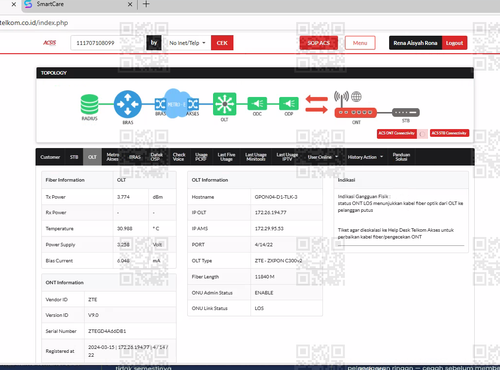Open the Usage PCRF tab
This screenshot has height=370, width=500.
201,157
